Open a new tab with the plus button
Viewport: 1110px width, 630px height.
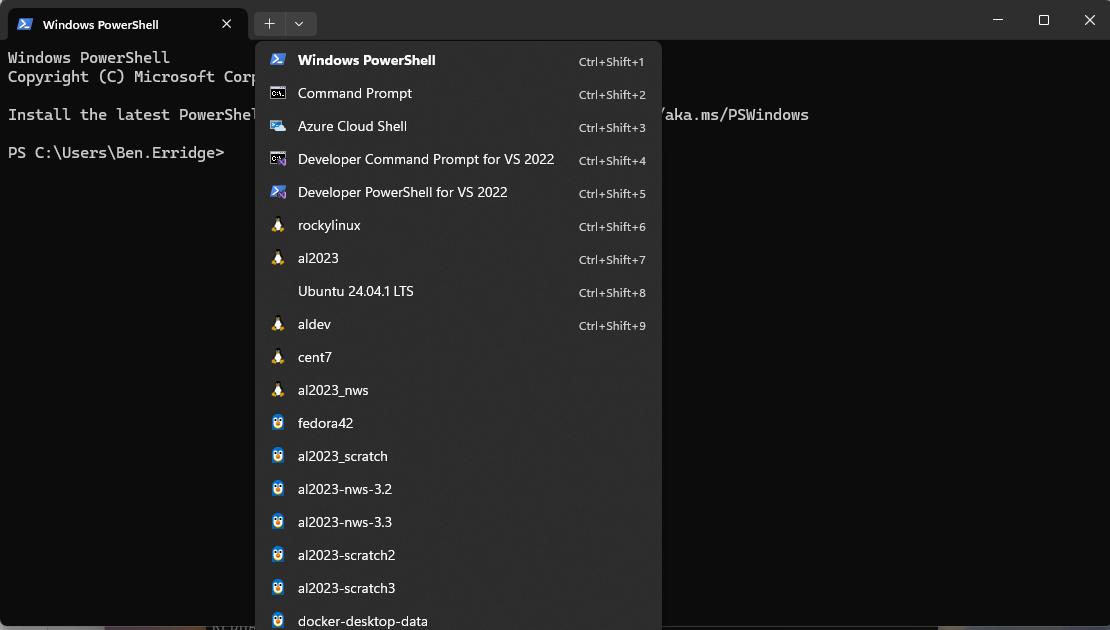click(x=268, y=23)
